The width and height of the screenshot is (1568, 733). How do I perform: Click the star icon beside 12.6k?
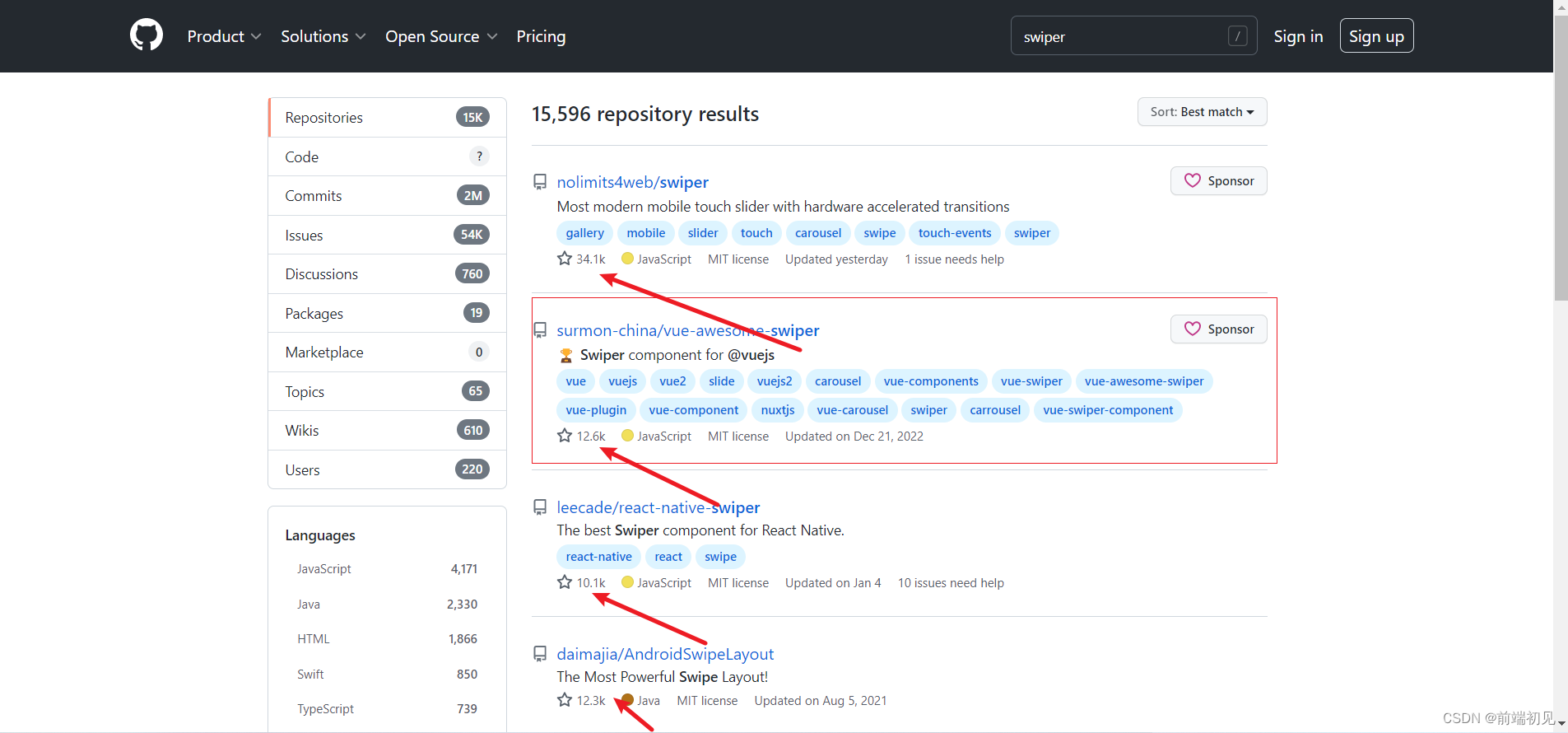coord(565,436)
